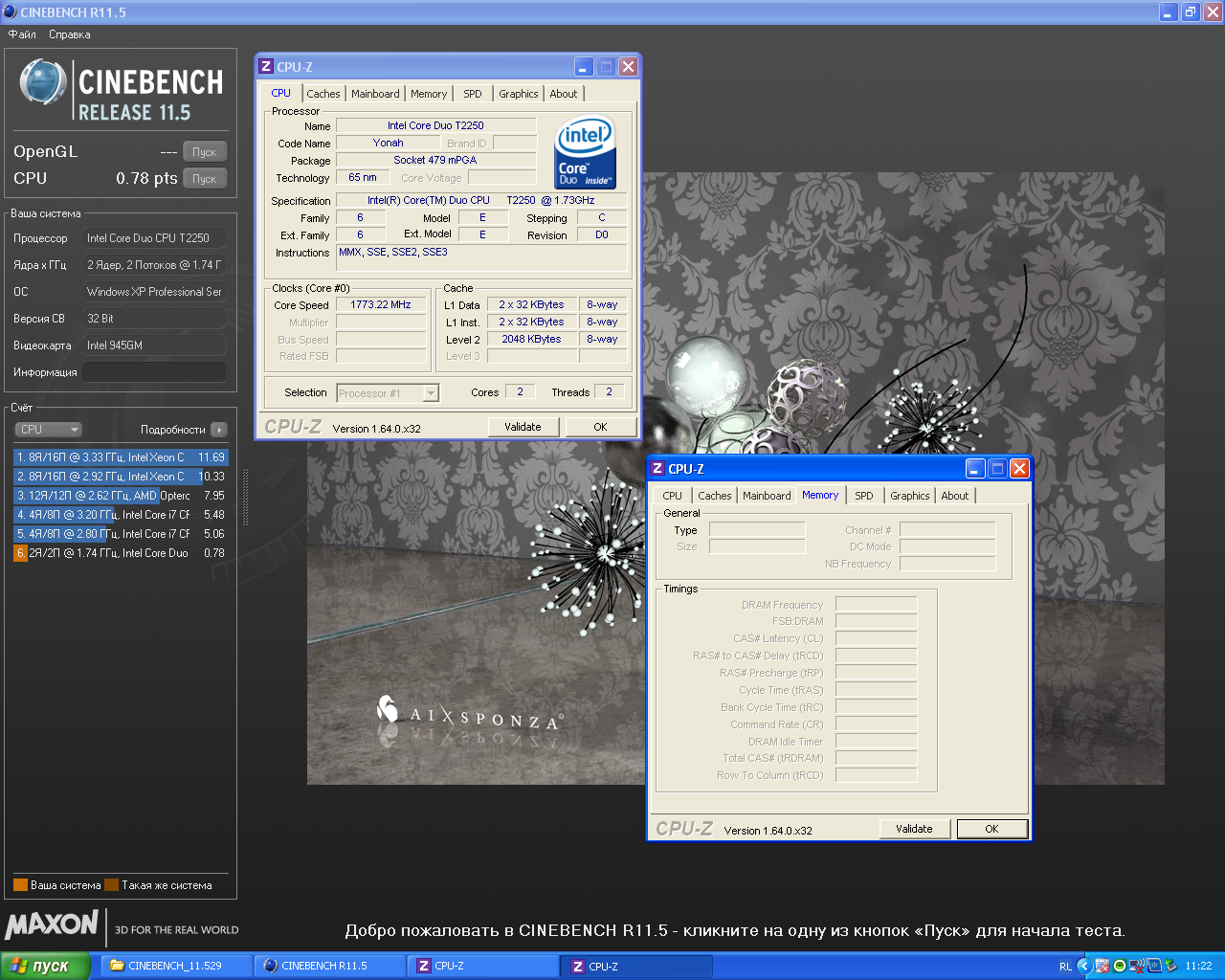This screenshot has height=980, width=1225.
Task: Start the CPU benchmark with Пуск
Action: (x=205, y=178)
